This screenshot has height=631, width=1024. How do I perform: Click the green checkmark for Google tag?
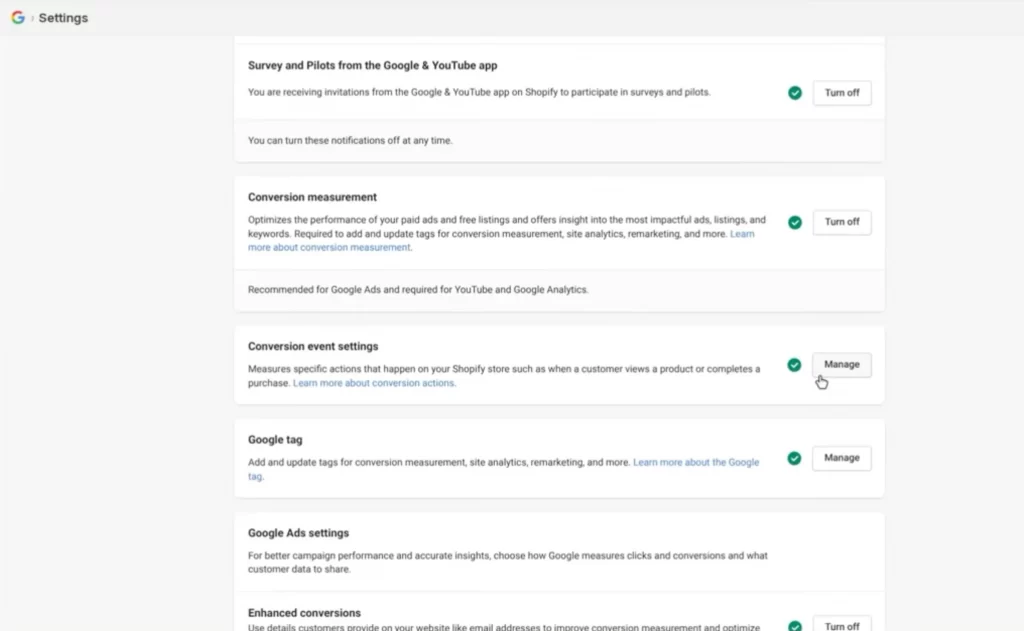click(x=794, y=457)
